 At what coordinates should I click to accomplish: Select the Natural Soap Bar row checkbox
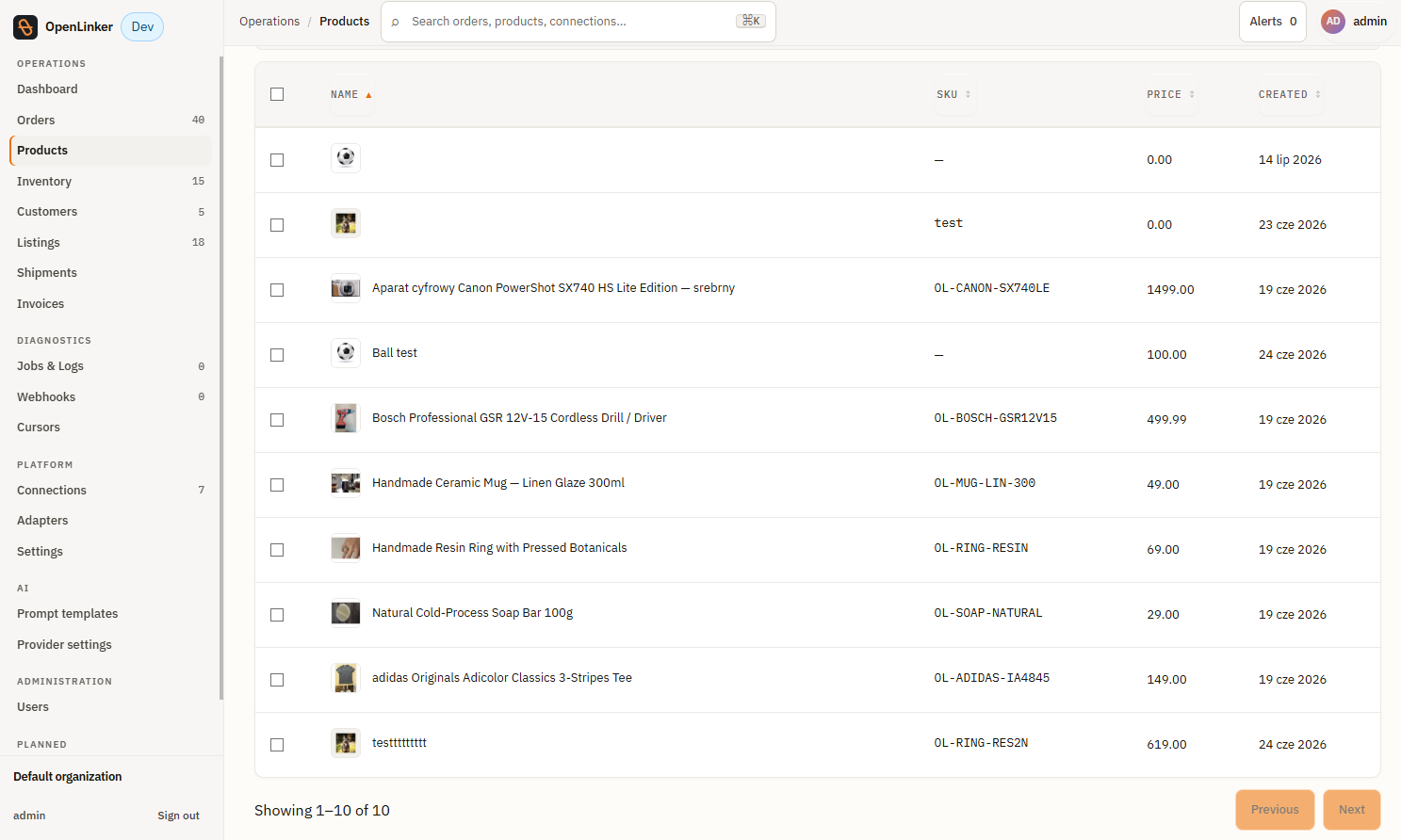(277, 615)
